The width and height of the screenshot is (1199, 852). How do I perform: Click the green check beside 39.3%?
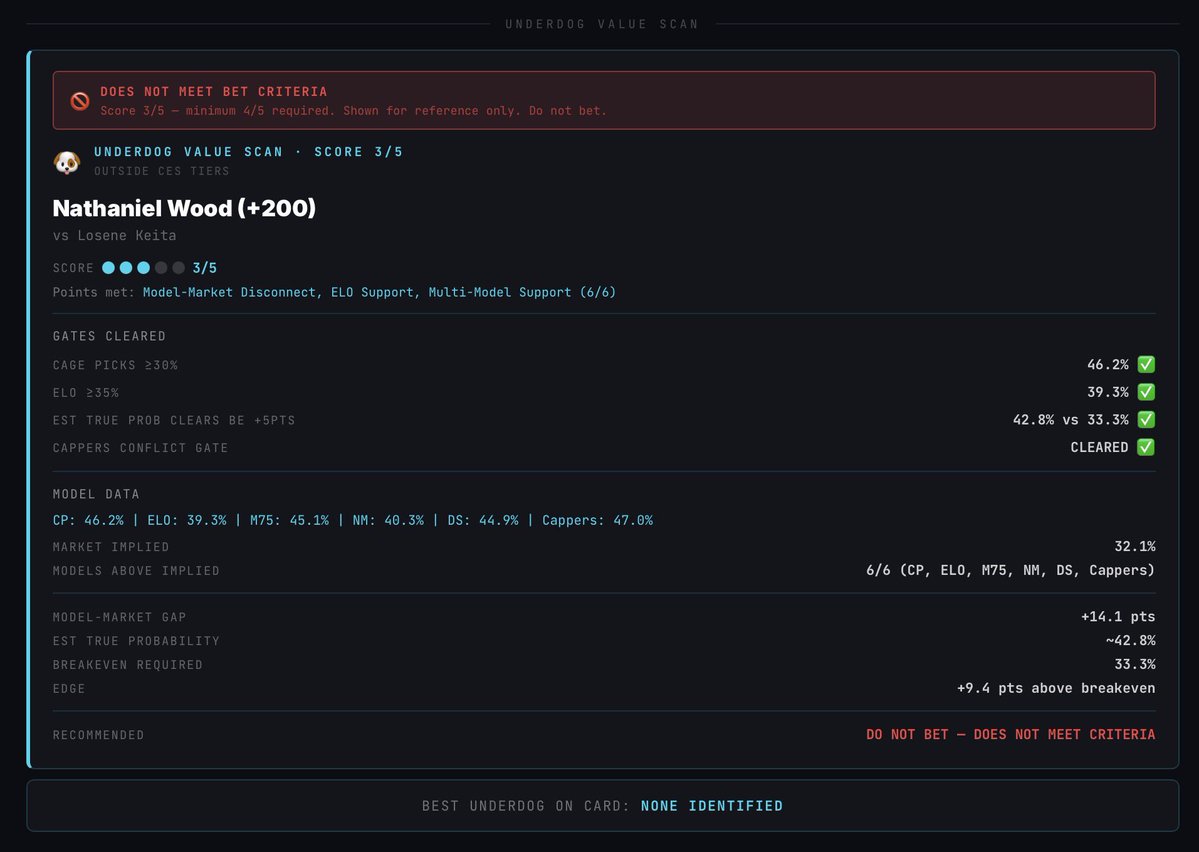[x=1145, y=392]
